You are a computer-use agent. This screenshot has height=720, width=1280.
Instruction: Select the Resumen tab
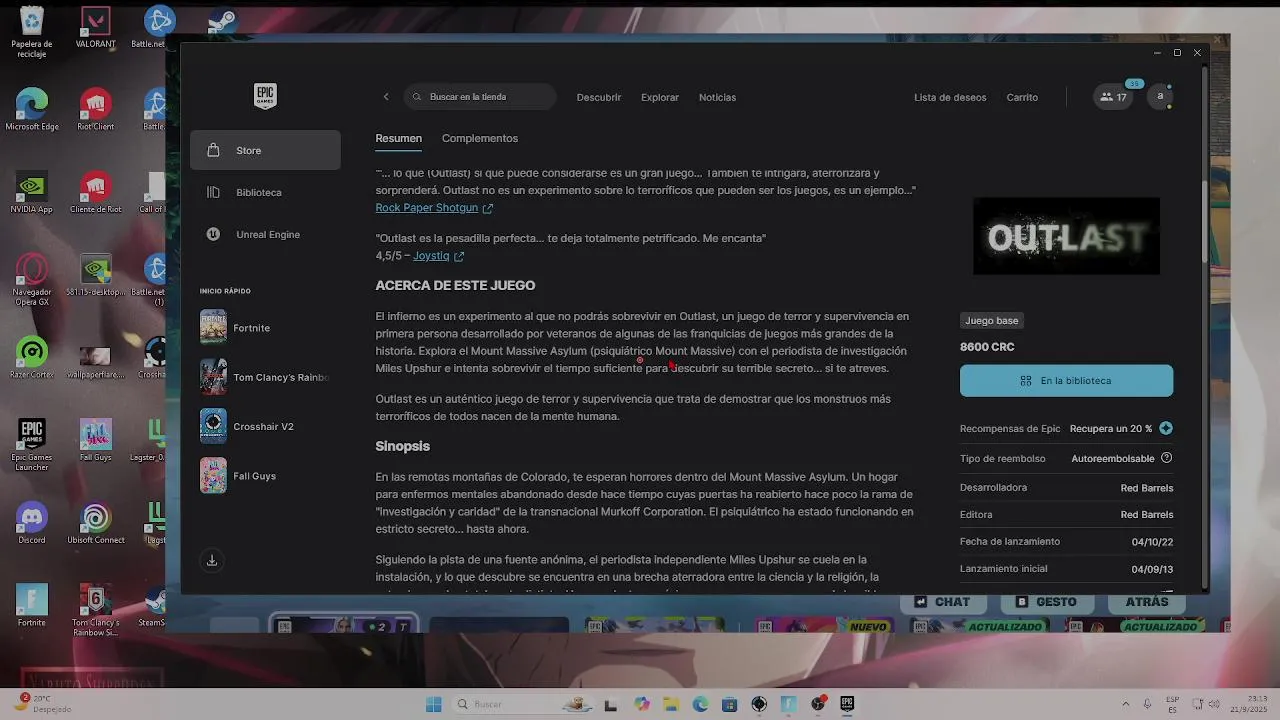(398, 138)
